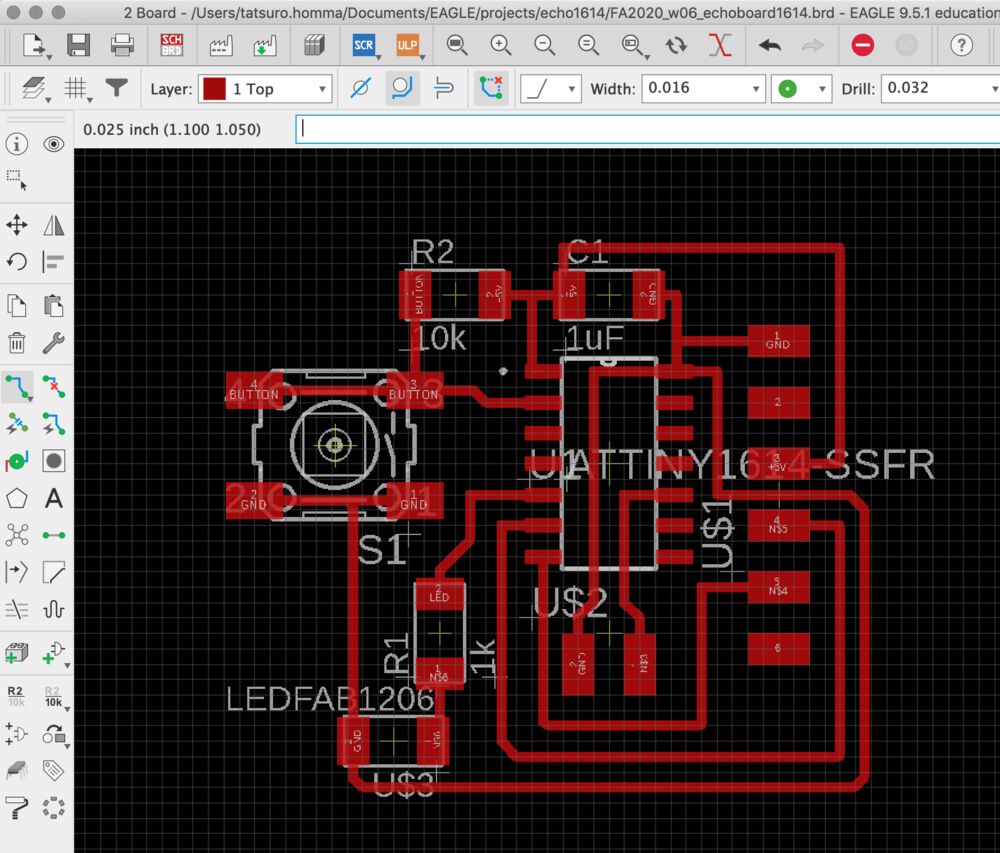Image resolution: width=1000 pixels, height=853 pixels.
Task: Select the Info tool
Action: click(x=17, y=144)
